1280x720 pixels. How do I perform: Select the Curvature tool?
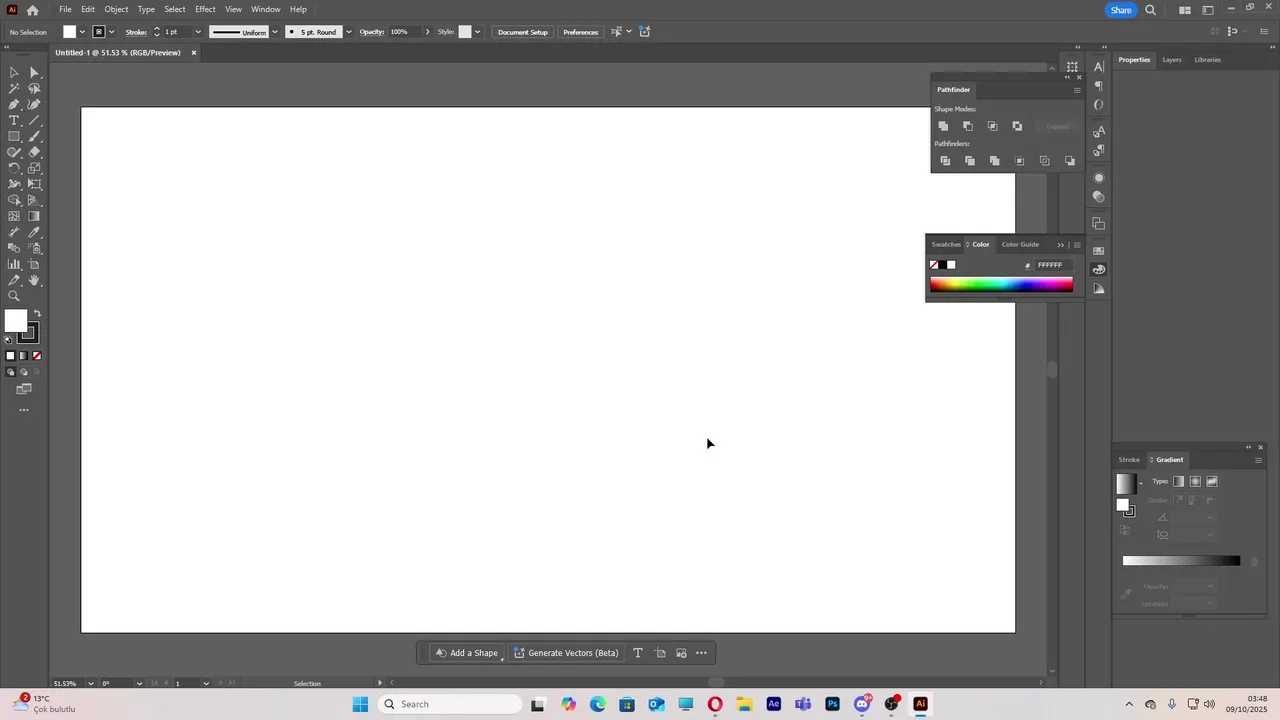pos(34,104)
